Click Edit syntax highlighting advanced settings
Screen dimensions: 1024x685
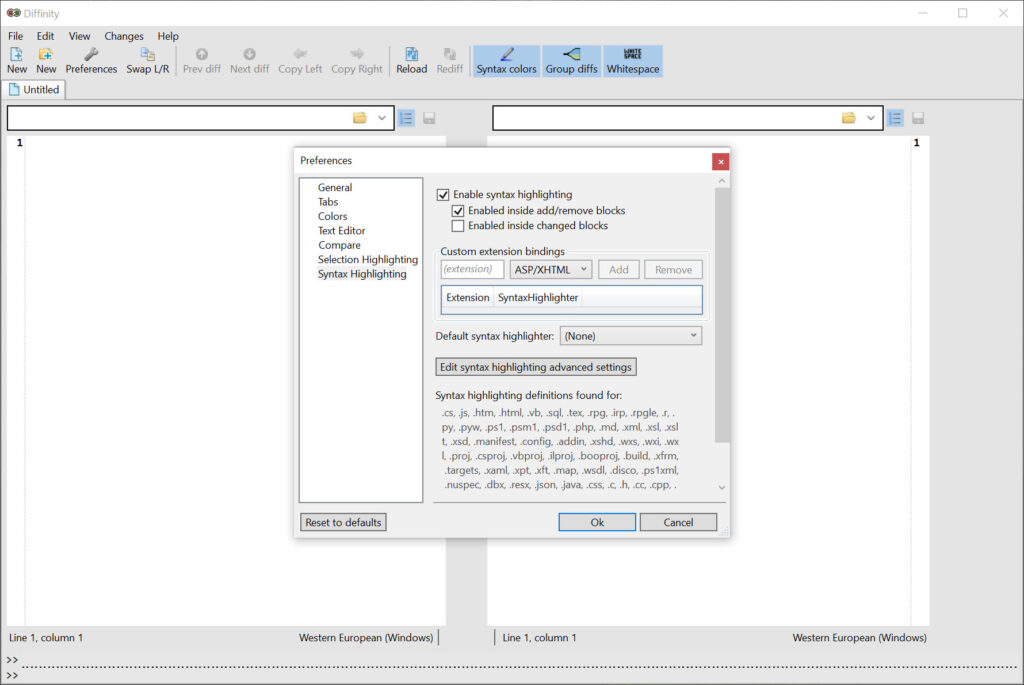coord(536,367)
